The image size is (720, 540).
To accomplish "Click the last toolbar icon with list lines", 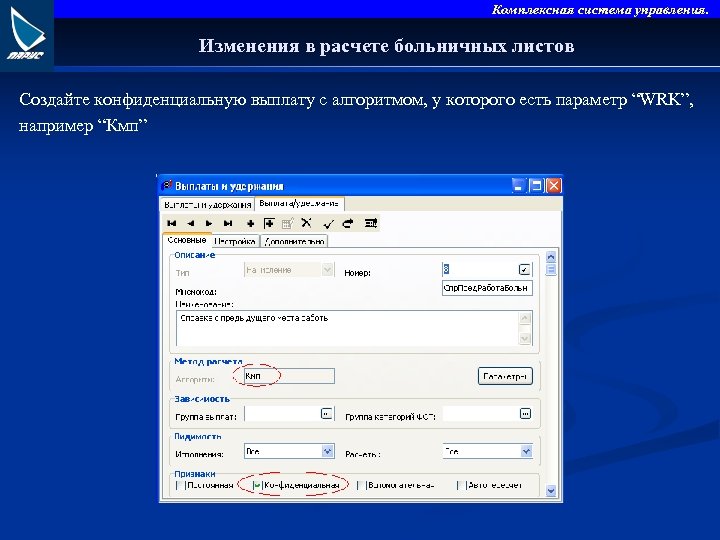I will [x=371, y=223].
